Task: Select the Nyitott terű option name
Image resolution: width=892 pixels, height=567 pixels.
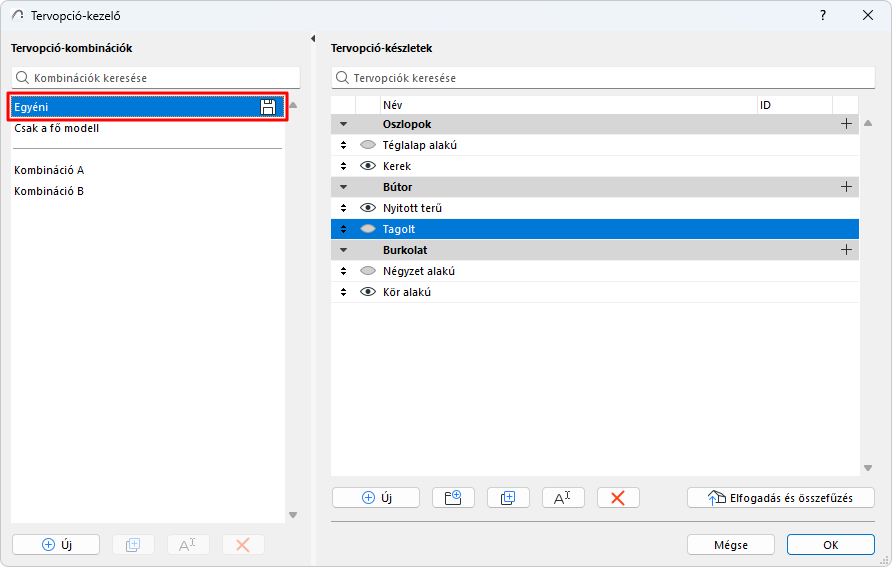Action: 412,208
